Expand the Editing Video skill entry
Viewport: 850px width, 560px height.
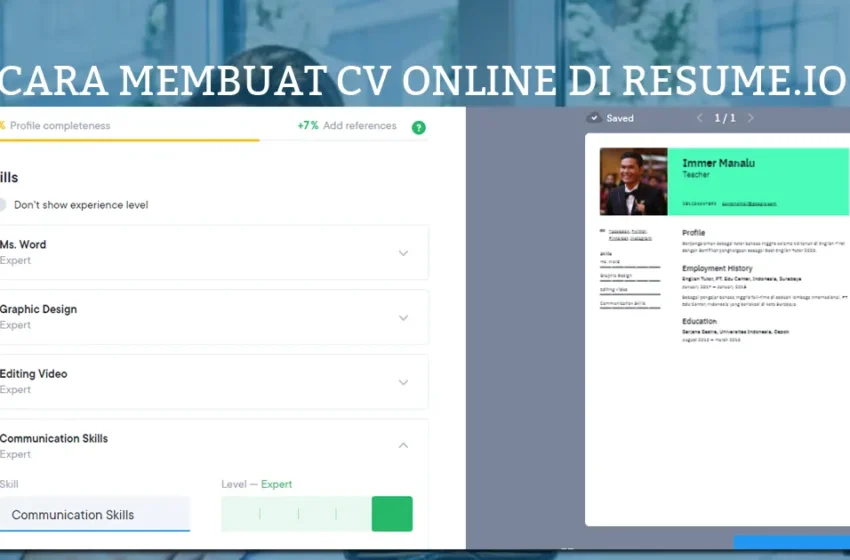(403, 382)
